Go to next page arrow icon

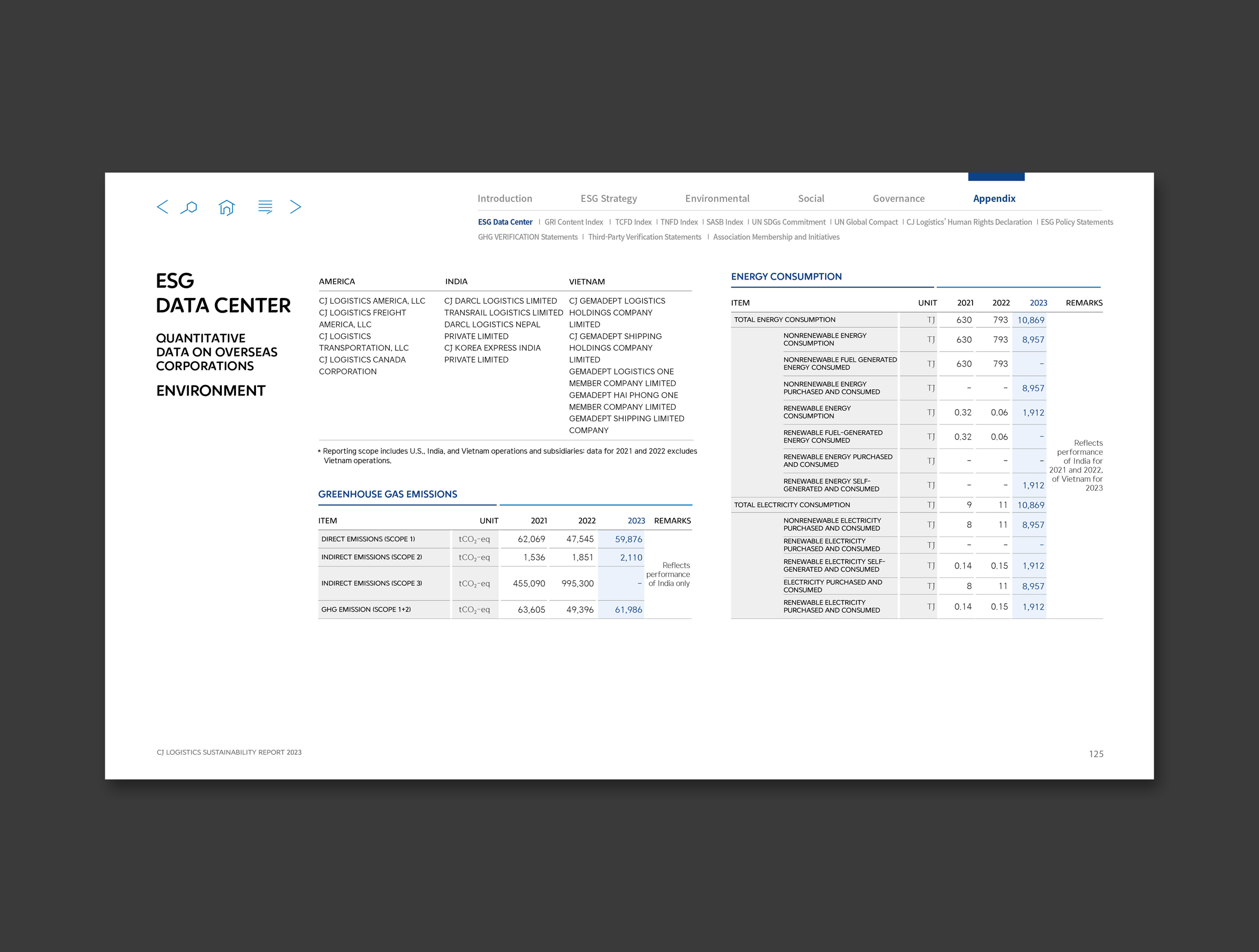(x=295, y=207)
